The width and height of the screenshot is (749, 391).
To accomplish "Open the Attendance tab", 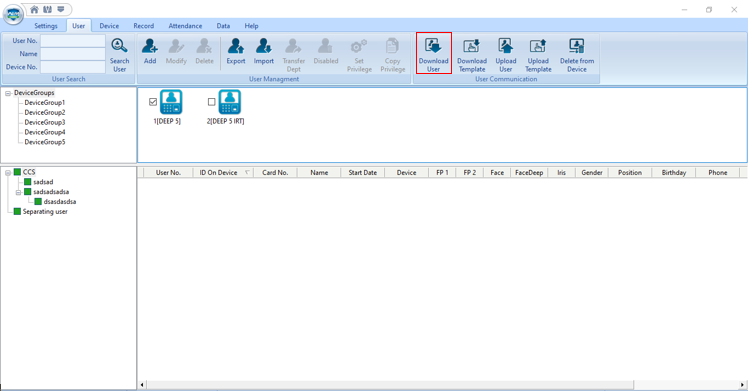I will point(185,26).
